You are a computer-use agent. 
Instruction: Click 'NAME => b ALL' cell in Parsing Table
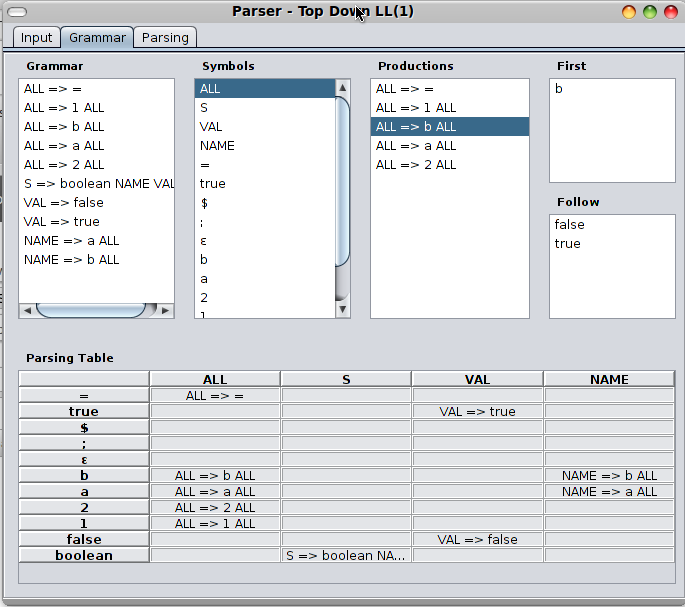[609, 475]
